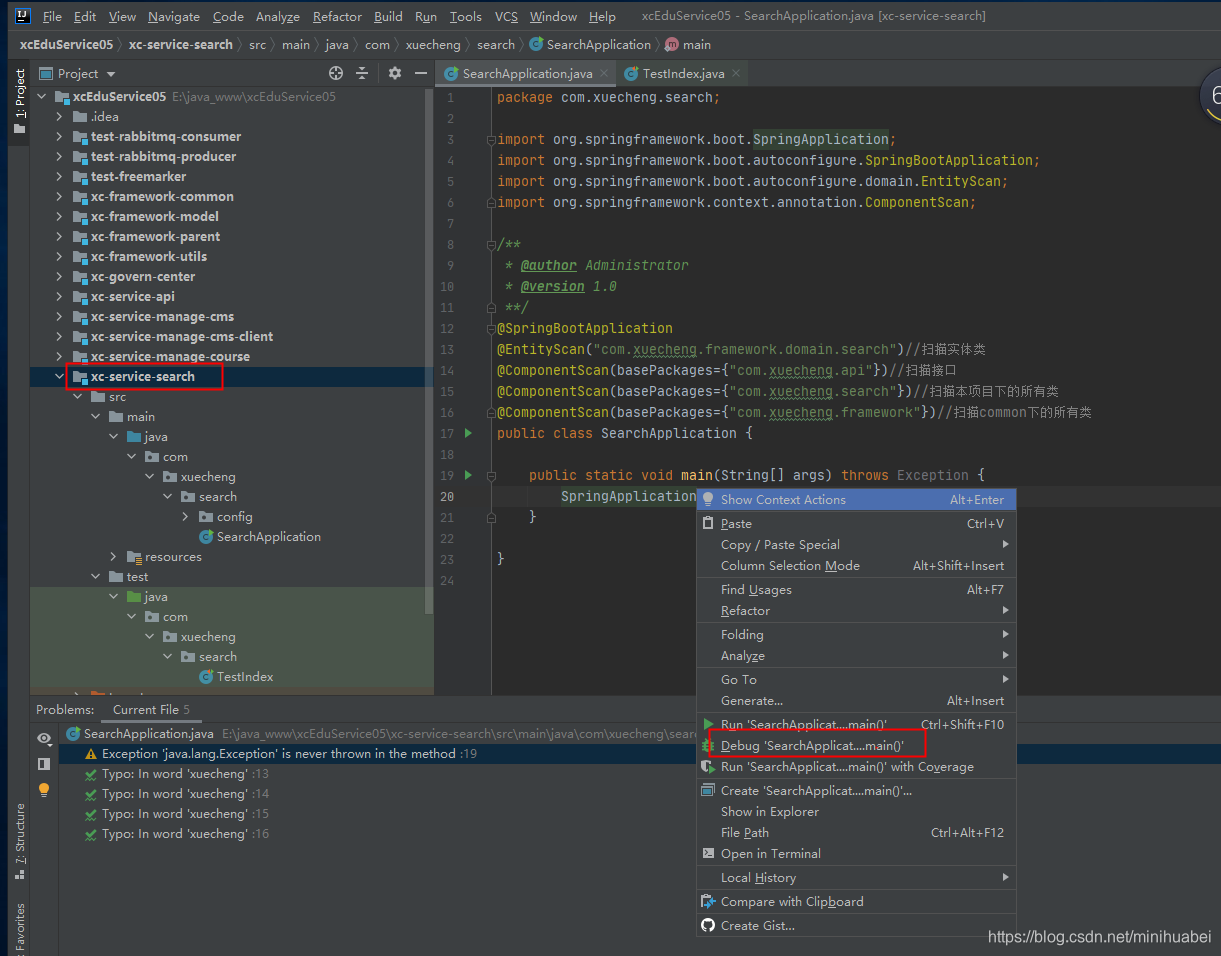Close the TestIndex.java editor tab

[x=736, y=73]
